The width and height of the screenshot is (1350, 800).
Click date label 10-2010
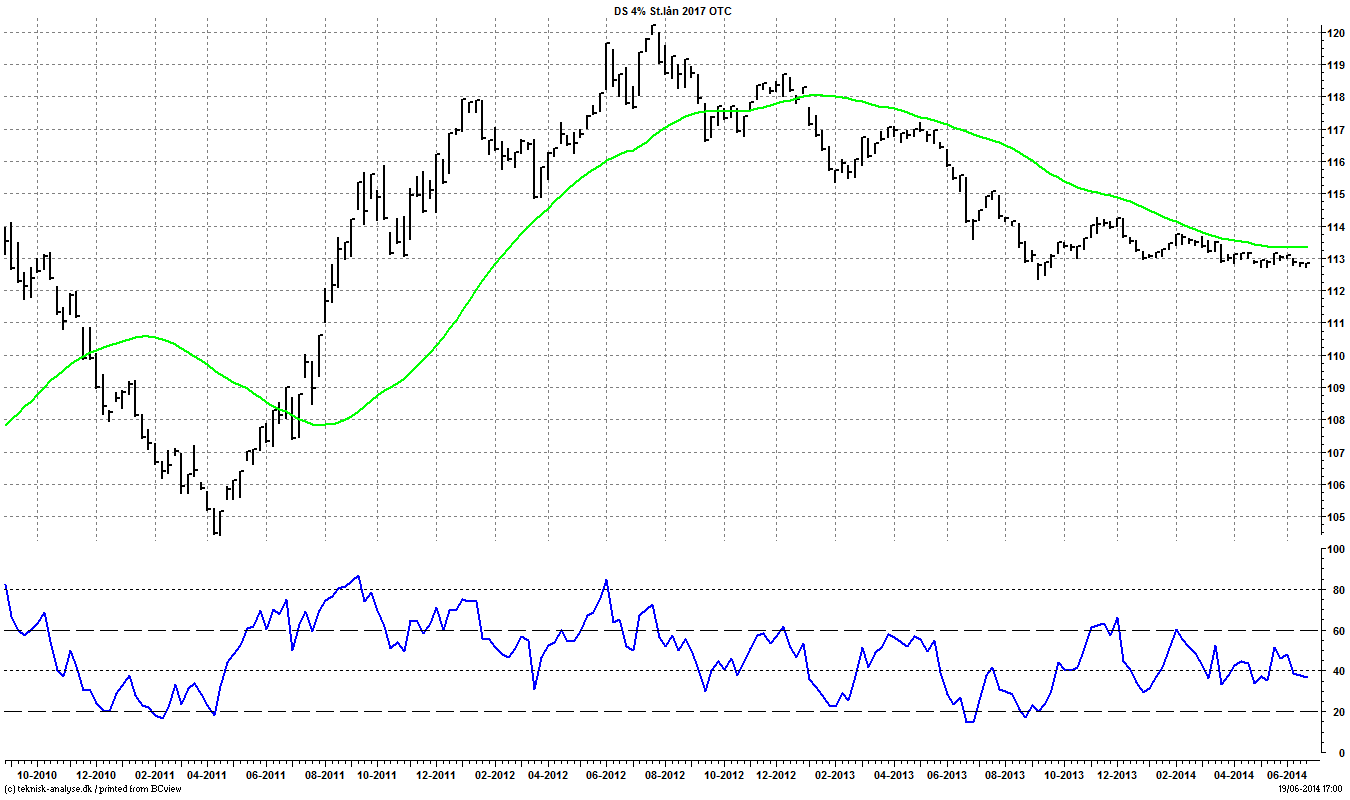[37, 774]
